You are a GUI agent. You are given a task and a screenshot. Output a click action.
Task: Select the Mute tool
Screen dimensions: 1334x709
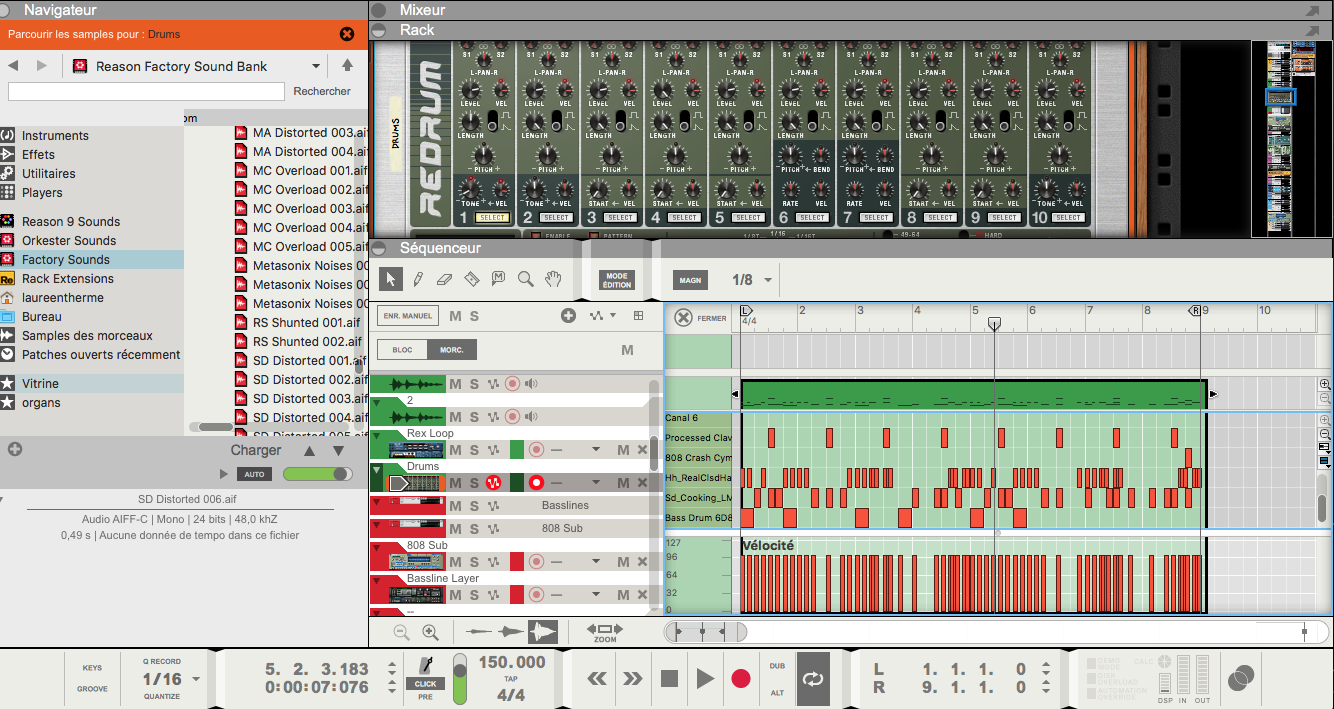[498, 279]
